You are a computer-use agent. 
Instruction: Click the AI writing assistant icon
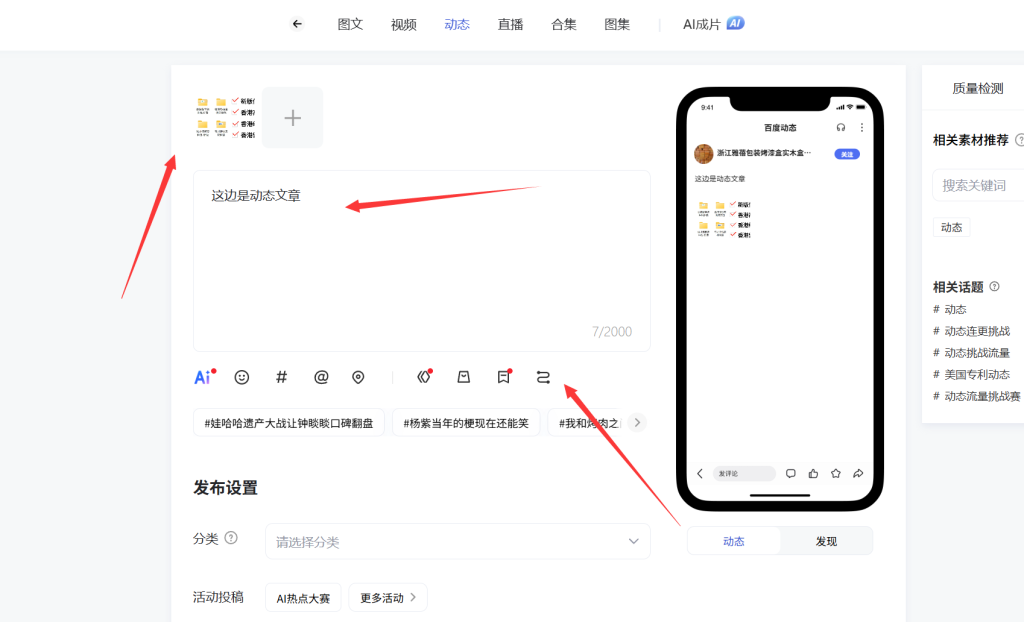pyautogui.click(x=203, y=377)
